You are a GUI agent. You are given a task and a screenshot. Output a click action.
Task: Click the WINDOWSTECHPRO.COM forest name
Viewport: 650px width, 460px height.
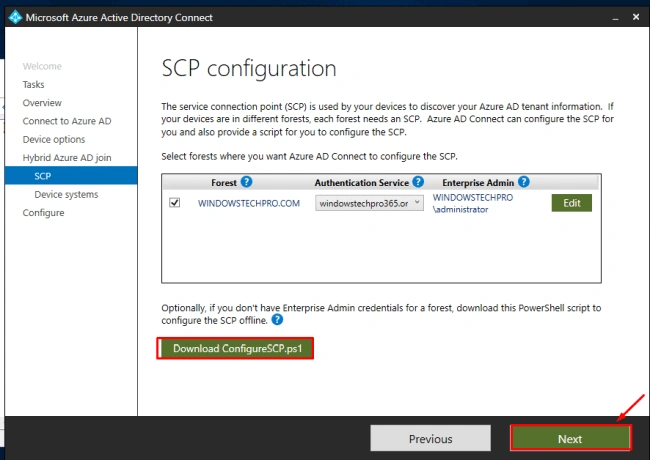[x=249, y=203]
